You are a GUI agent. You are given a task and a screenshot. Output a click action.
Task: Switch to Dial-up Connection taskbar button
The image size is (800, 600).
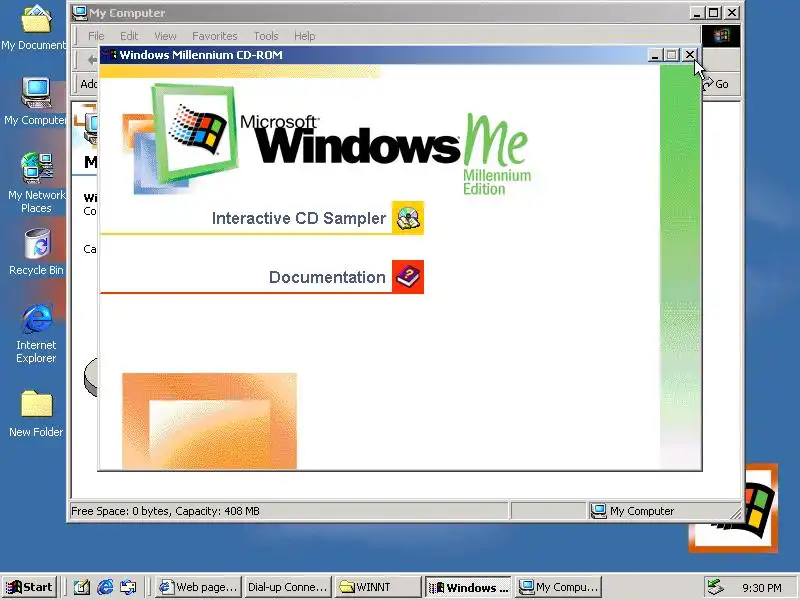[x=287, y=587]
